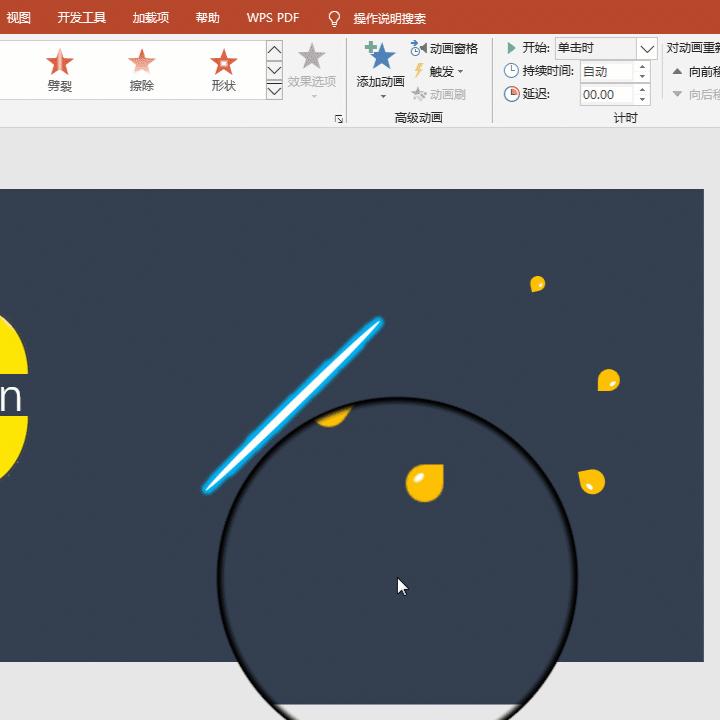Increase the duration with up spinner
The image size is (720, 720).
click(642, 67)
